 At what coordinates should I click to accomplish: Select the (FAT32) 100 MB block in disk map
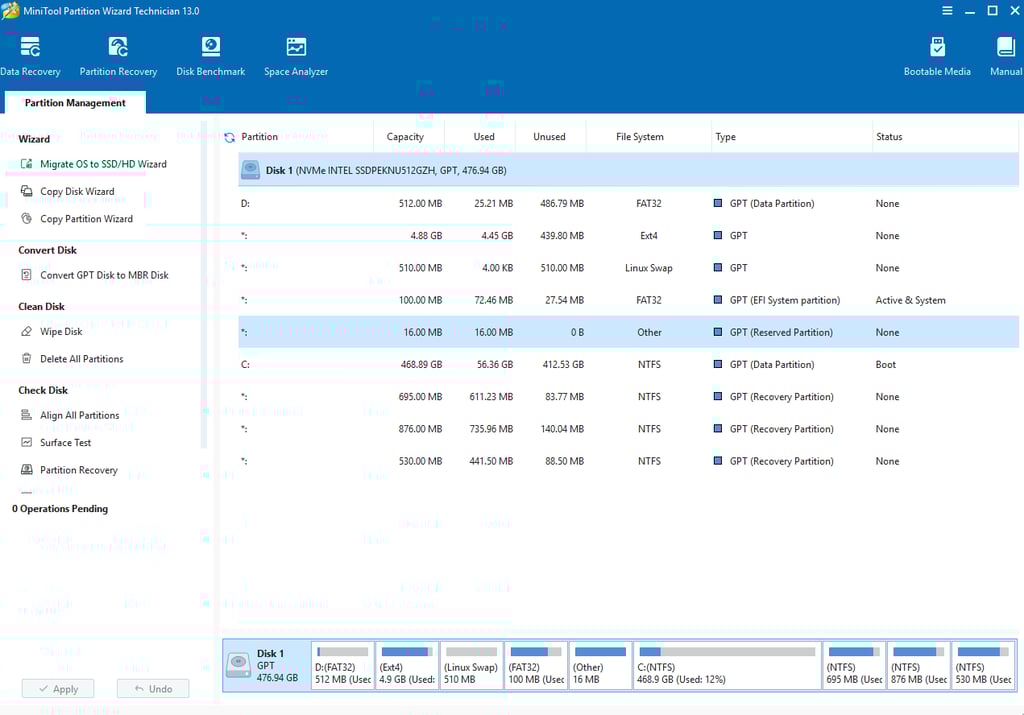pos(536,665)
